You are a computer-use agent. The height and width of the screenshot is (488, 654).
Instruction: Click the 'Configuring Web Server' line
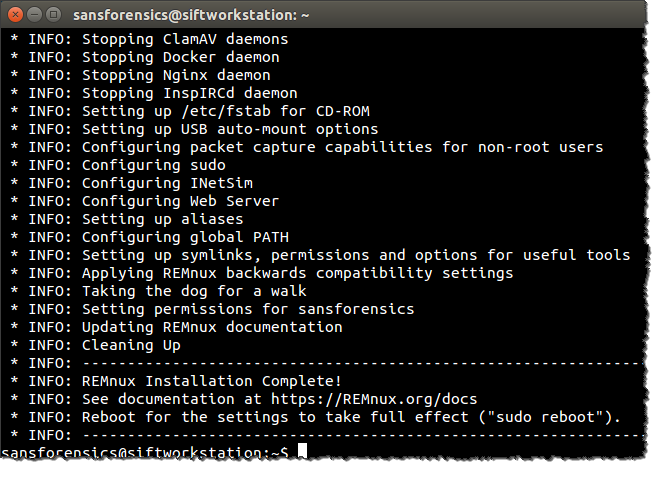point(145,201)
